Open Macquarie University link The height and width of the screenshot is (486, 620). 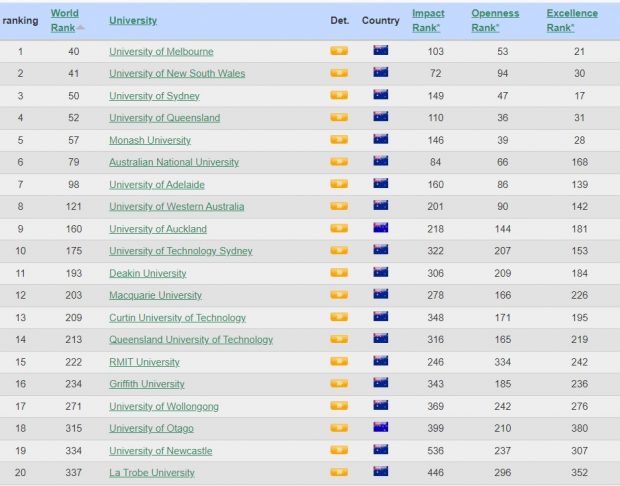pos(155,295)
